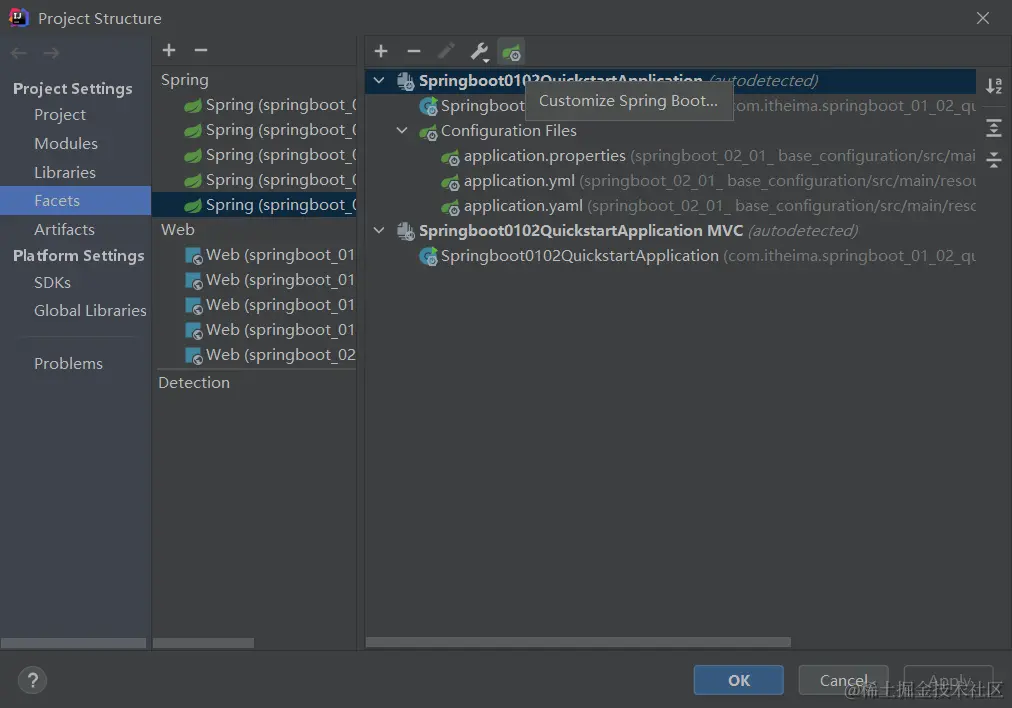Click the plus icon in Spring facet toolbar
Image resolution: width=1012 pixels, height=708 pixels.
381,51
